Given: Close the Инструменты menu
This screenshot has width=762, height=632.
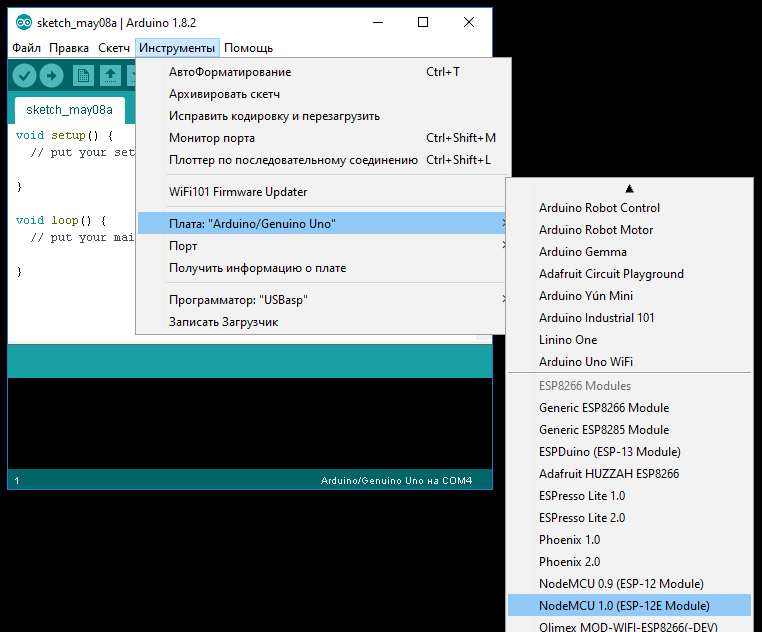Looking at the screenshot, I should [x=177, y=48].
